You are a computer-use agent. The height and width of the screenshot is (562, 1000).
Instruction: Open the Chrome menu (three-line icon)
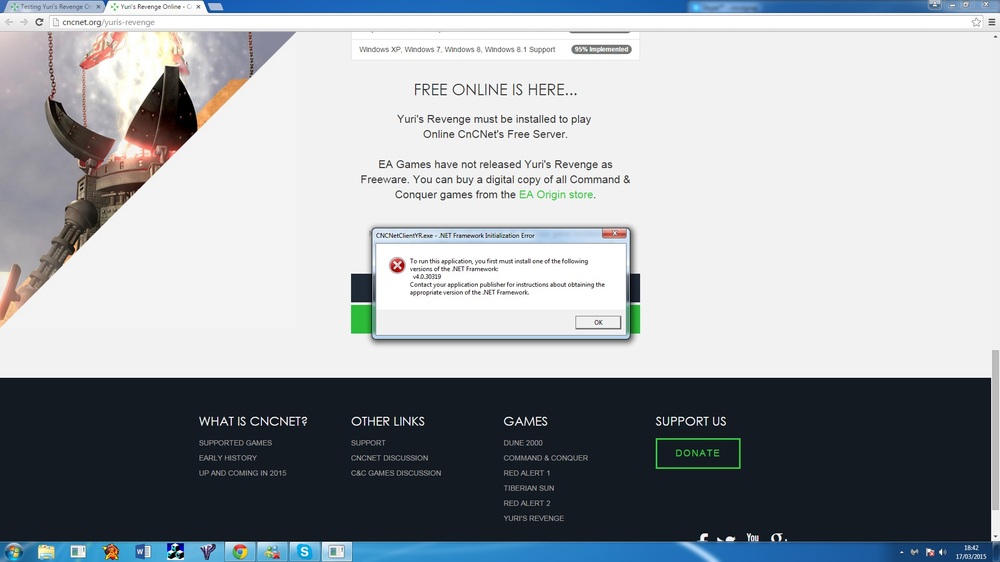coord(990,22)
